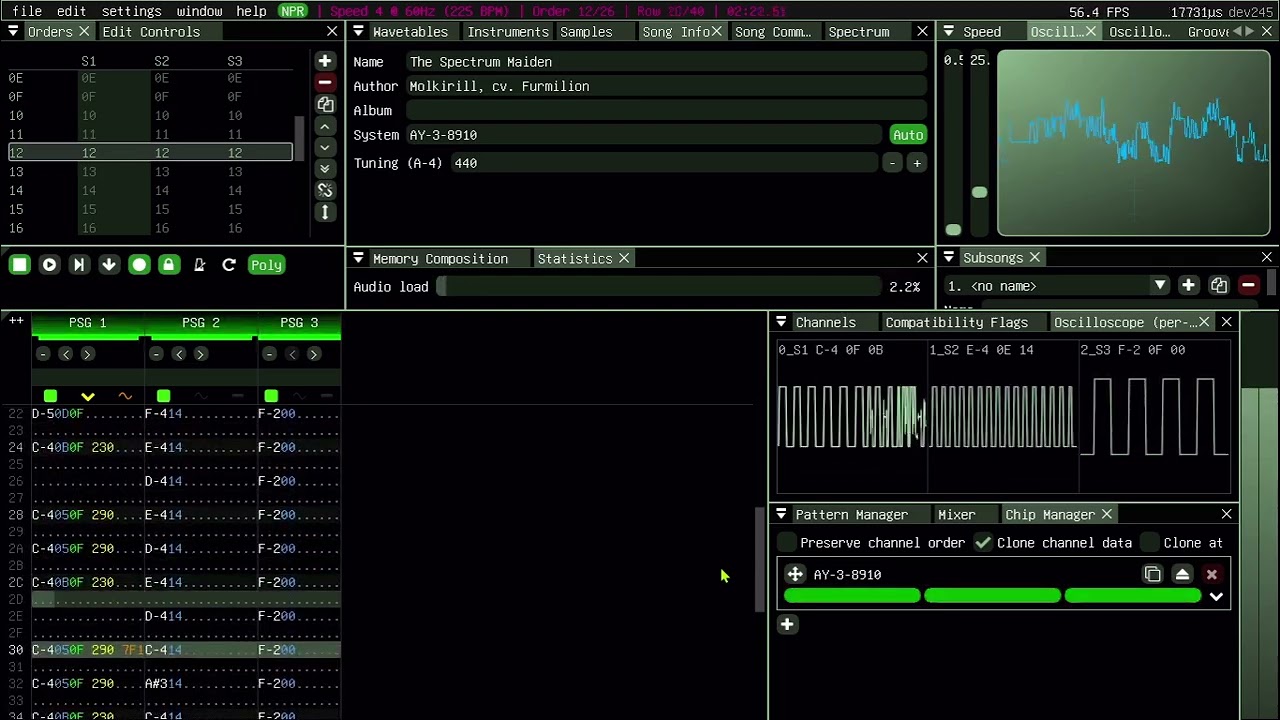The width and height of the screenshot is (1280, 720).
Task: Remove AY-3-8910 chip with red X
Action: click(1212, 575)
